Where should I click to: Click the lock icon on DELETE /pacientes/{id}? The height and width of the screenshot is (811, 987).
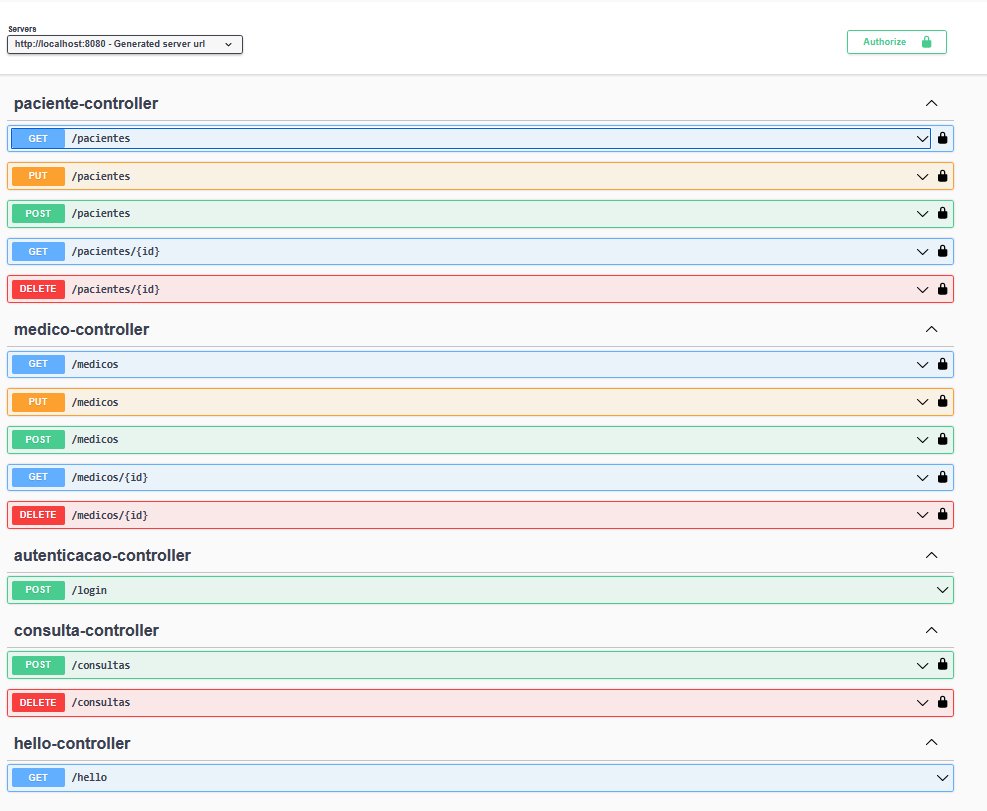click(942, 288)
